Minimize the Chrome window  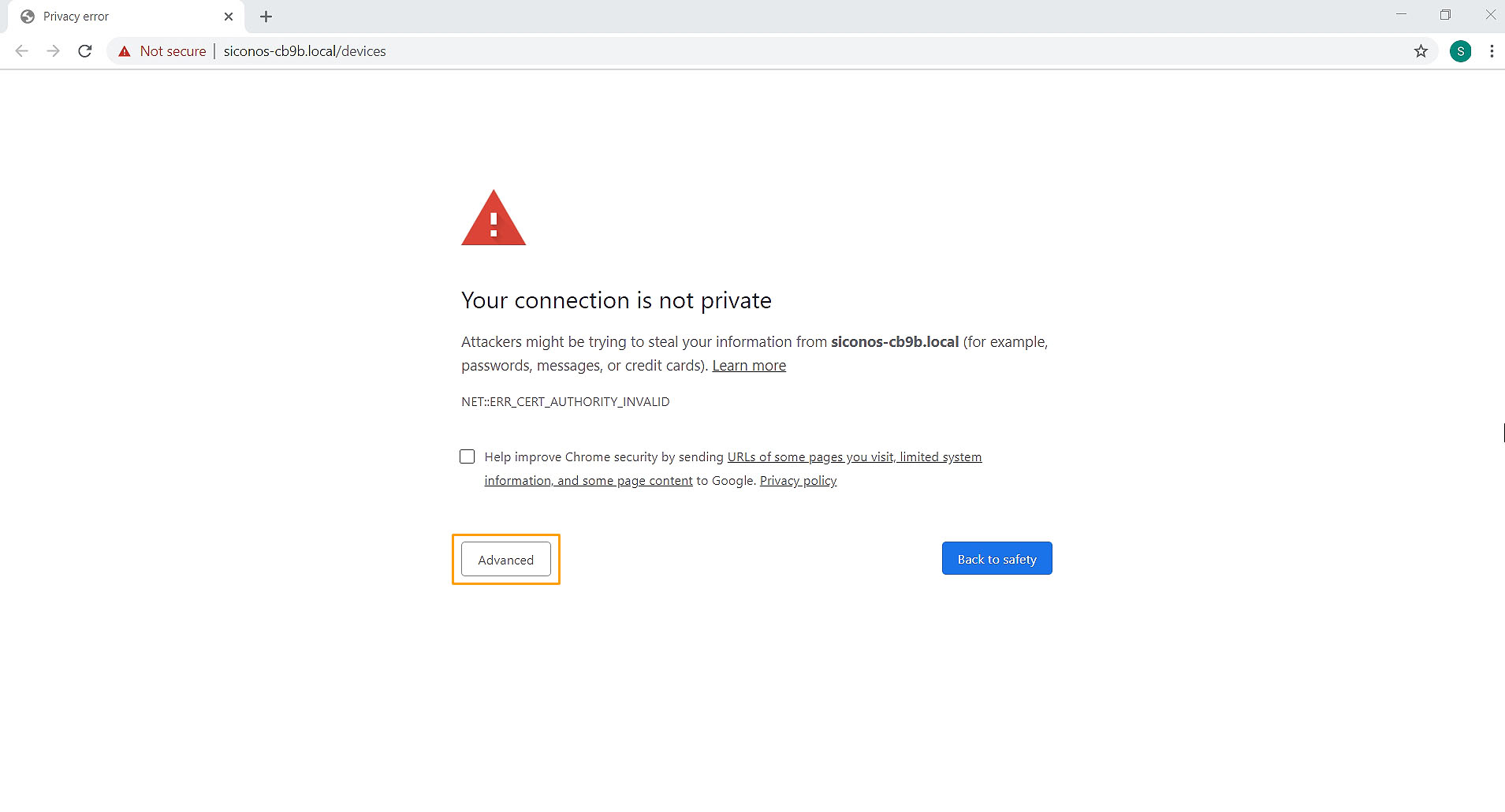(x=1401, y=15)
